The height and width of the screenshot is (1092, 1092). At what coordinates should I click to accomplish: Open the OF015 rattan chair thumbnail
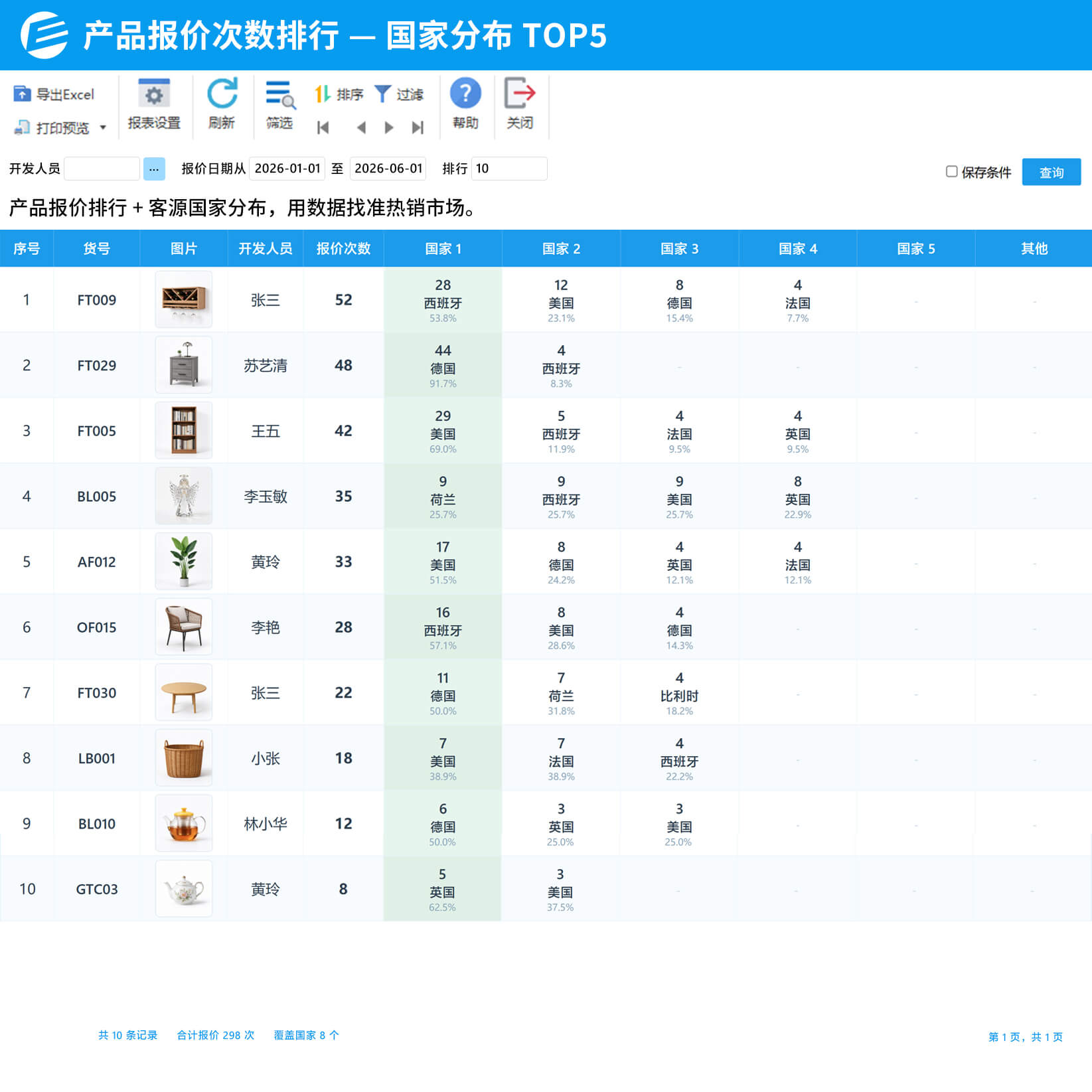click(x=184, y=627)
